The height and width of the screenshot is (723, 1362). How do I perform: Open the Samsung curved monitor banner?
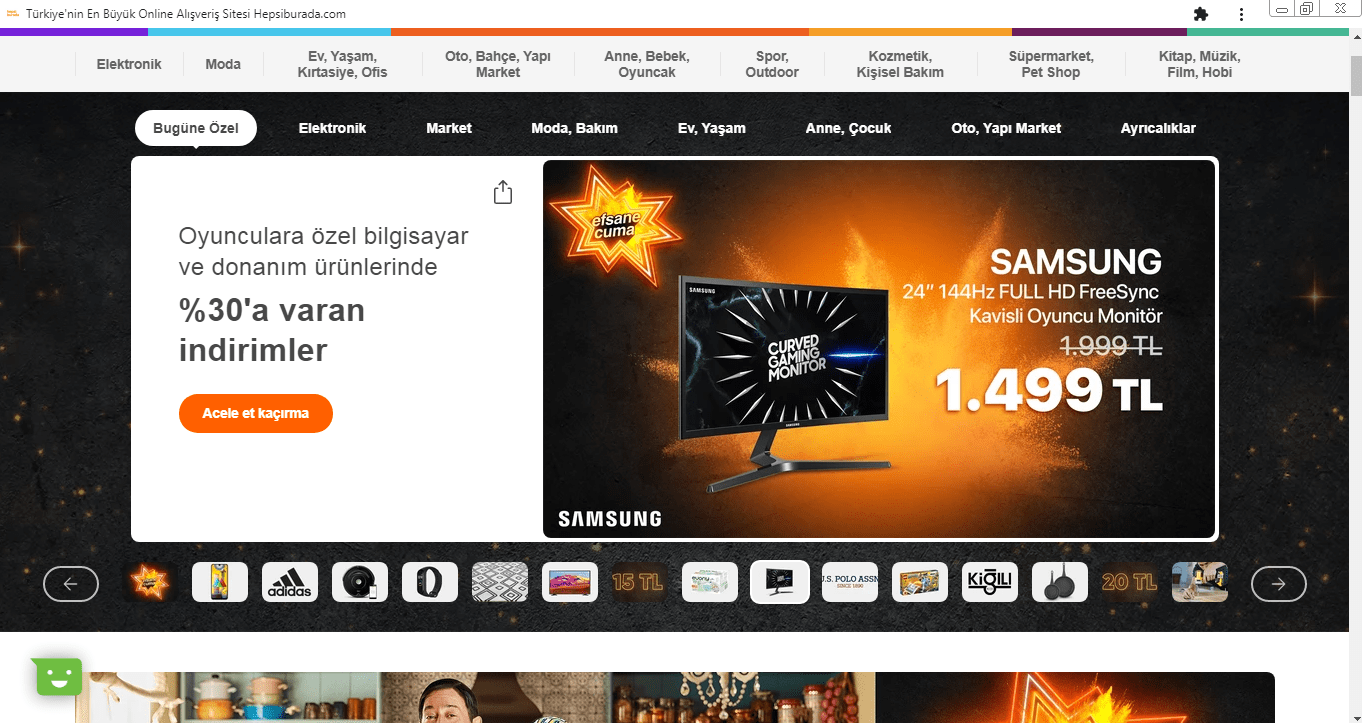coord(879,349)
